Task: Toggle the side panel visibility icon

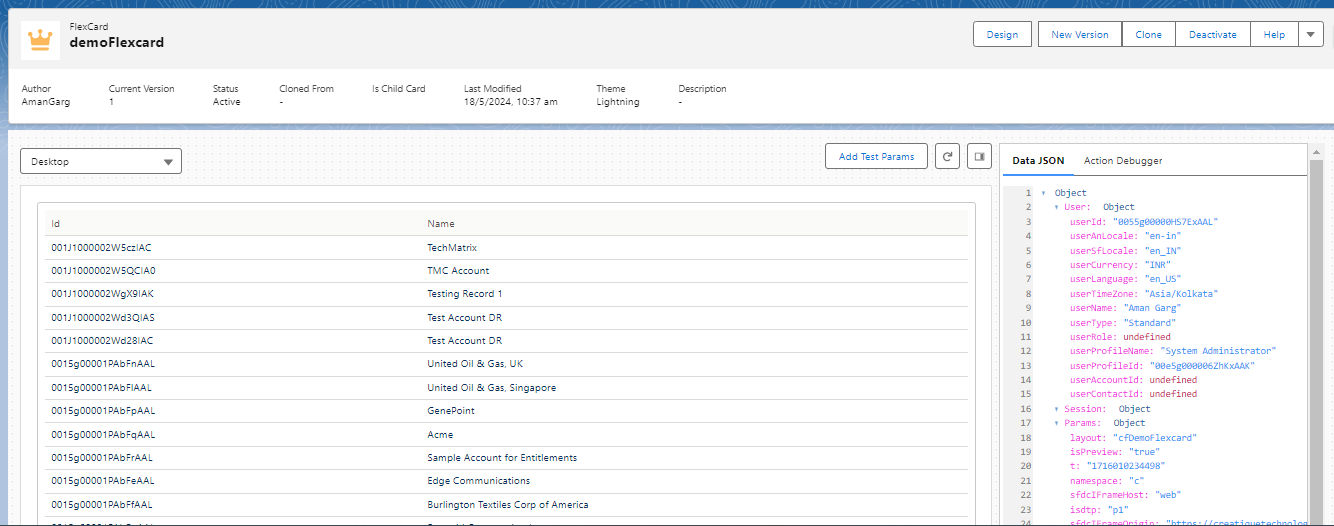Action: coord(979,157)
